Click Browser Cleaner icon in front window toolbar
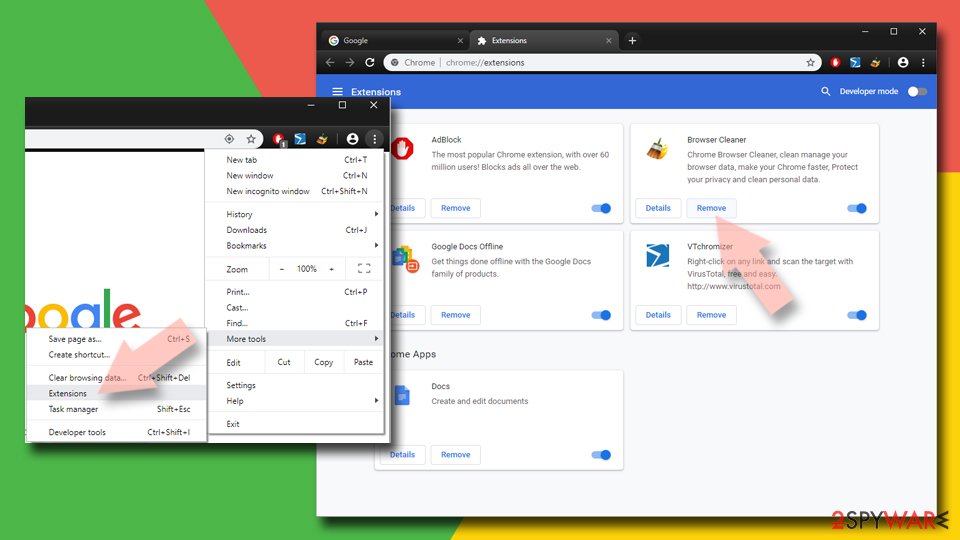Image resolution: width=960 pixels, height=540 pixels. pos(322,139)
